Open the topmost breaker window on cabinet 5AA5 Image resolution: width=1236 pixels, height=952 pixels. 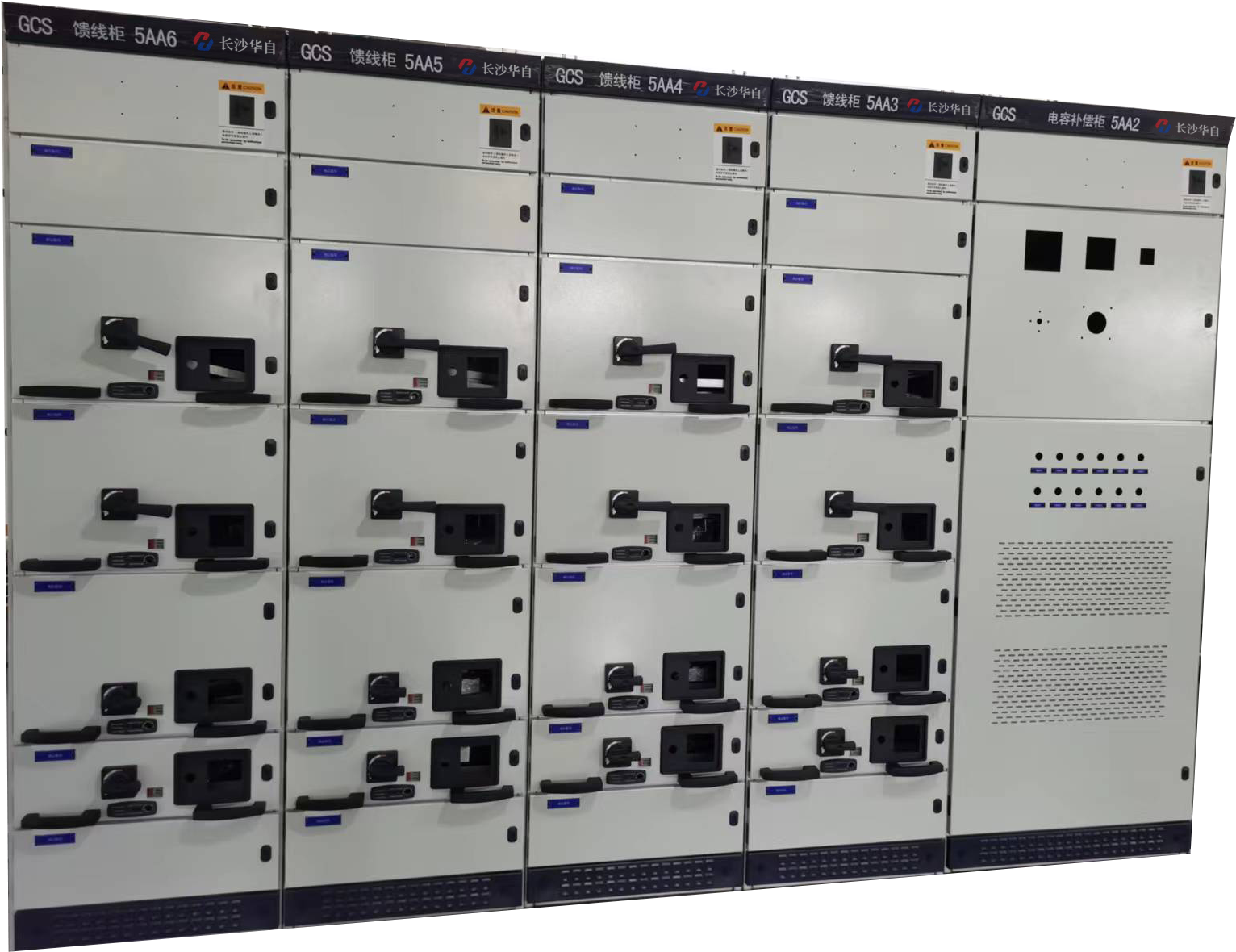coord(473,371)
